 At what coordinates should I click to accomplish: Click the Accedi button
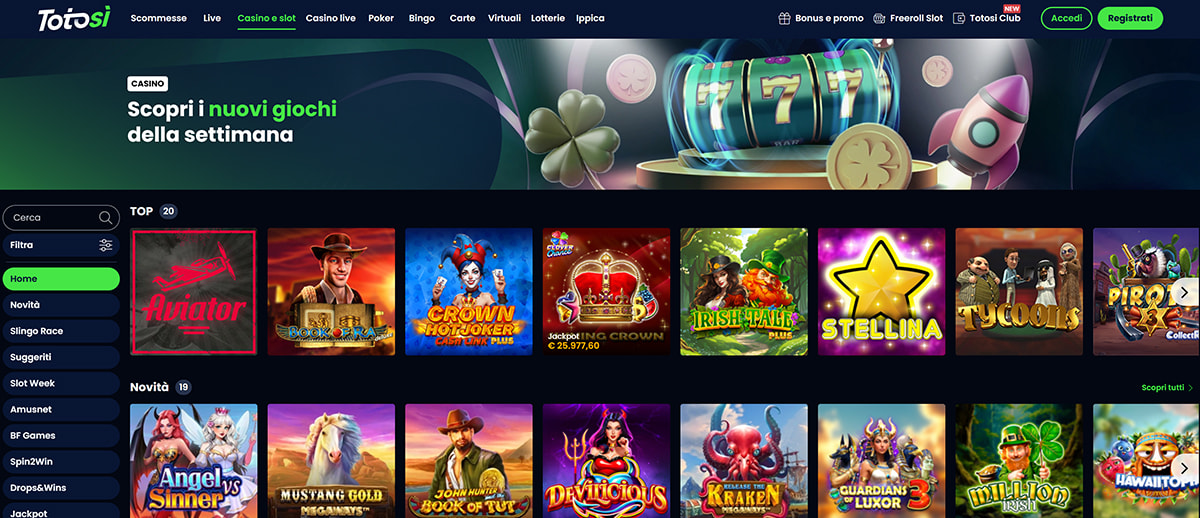point(1066,18)
